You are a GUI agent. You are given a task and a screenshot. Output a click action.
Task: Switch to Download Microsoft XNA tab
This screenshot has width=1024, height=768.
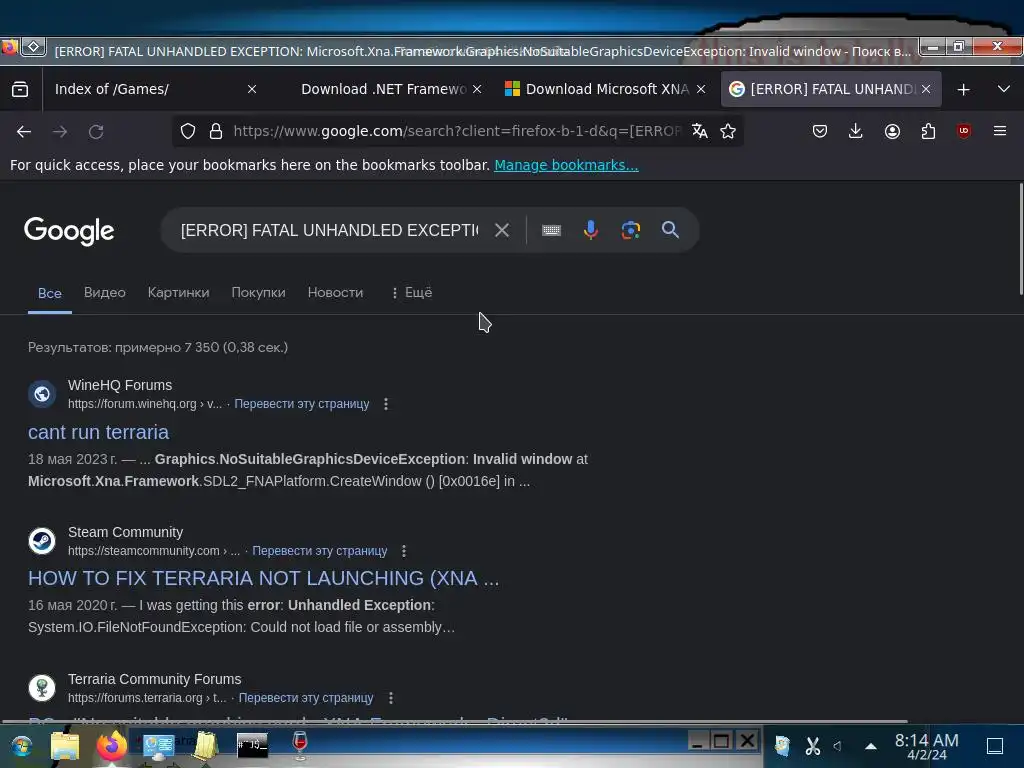tap(597, 89)
